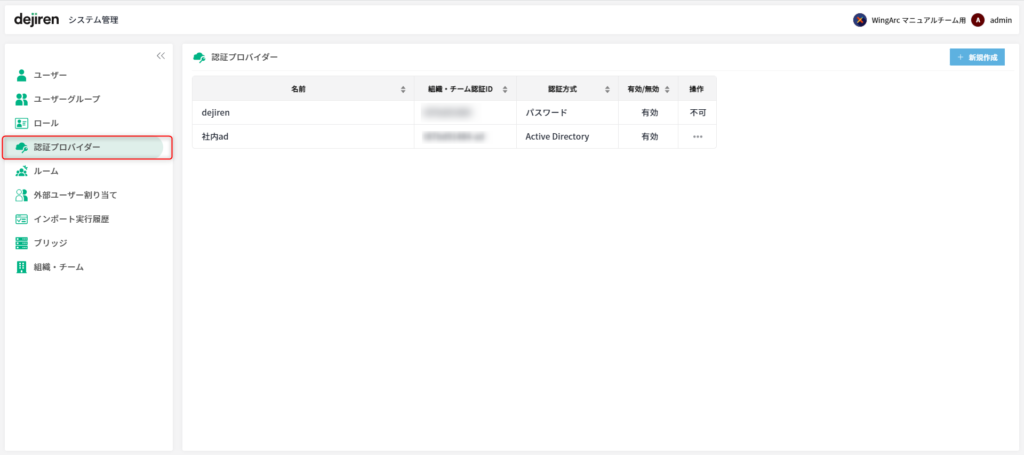The width and height of the screenshot is (1024, 455).
Task: Sort table by 認証方式 column
Action: tap(607, 89)
